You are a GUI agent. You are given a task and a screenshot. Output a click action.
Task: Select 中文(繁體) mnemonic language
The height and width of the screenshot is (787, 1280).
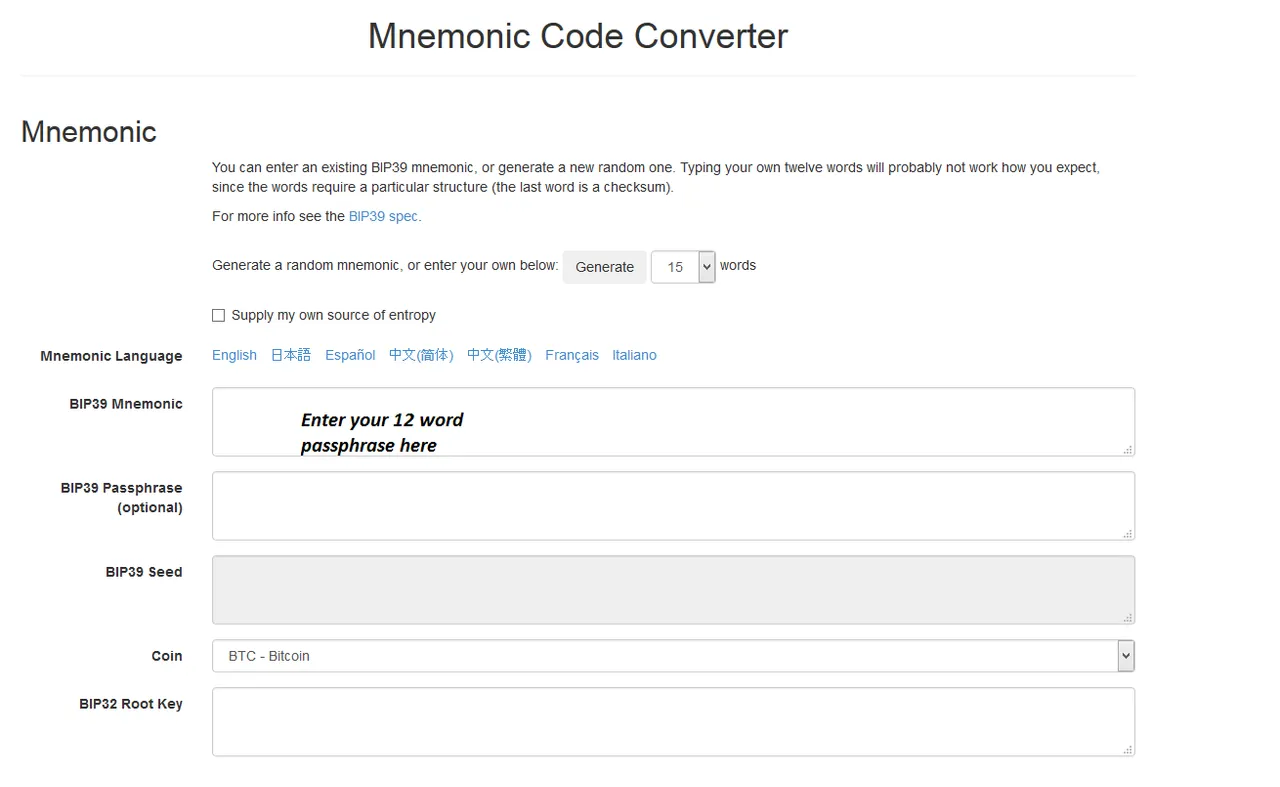[499, 355]
